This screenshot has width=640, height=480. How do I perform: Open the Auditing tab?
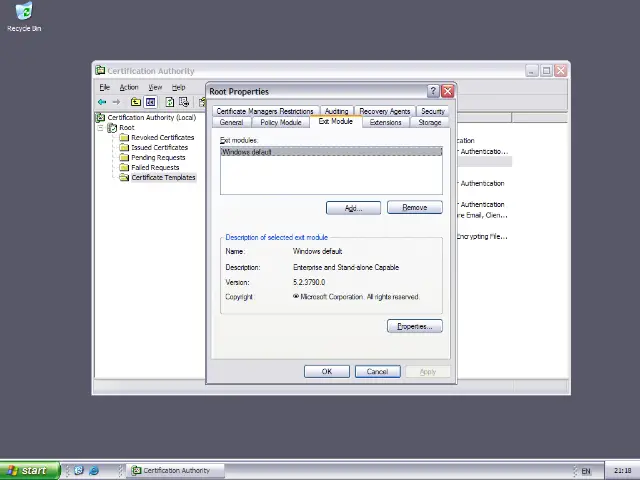point(336,111)
